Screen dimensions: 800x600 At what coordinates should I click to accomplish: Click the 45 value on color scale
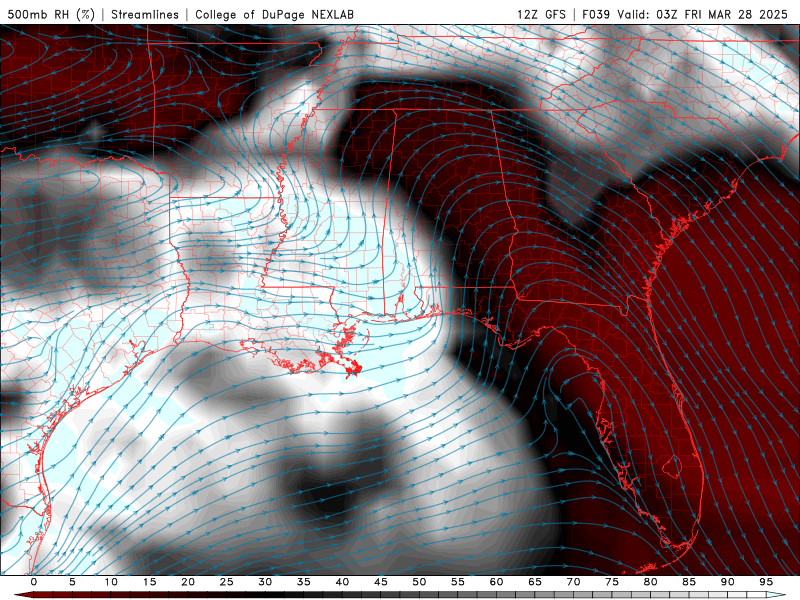381,582
